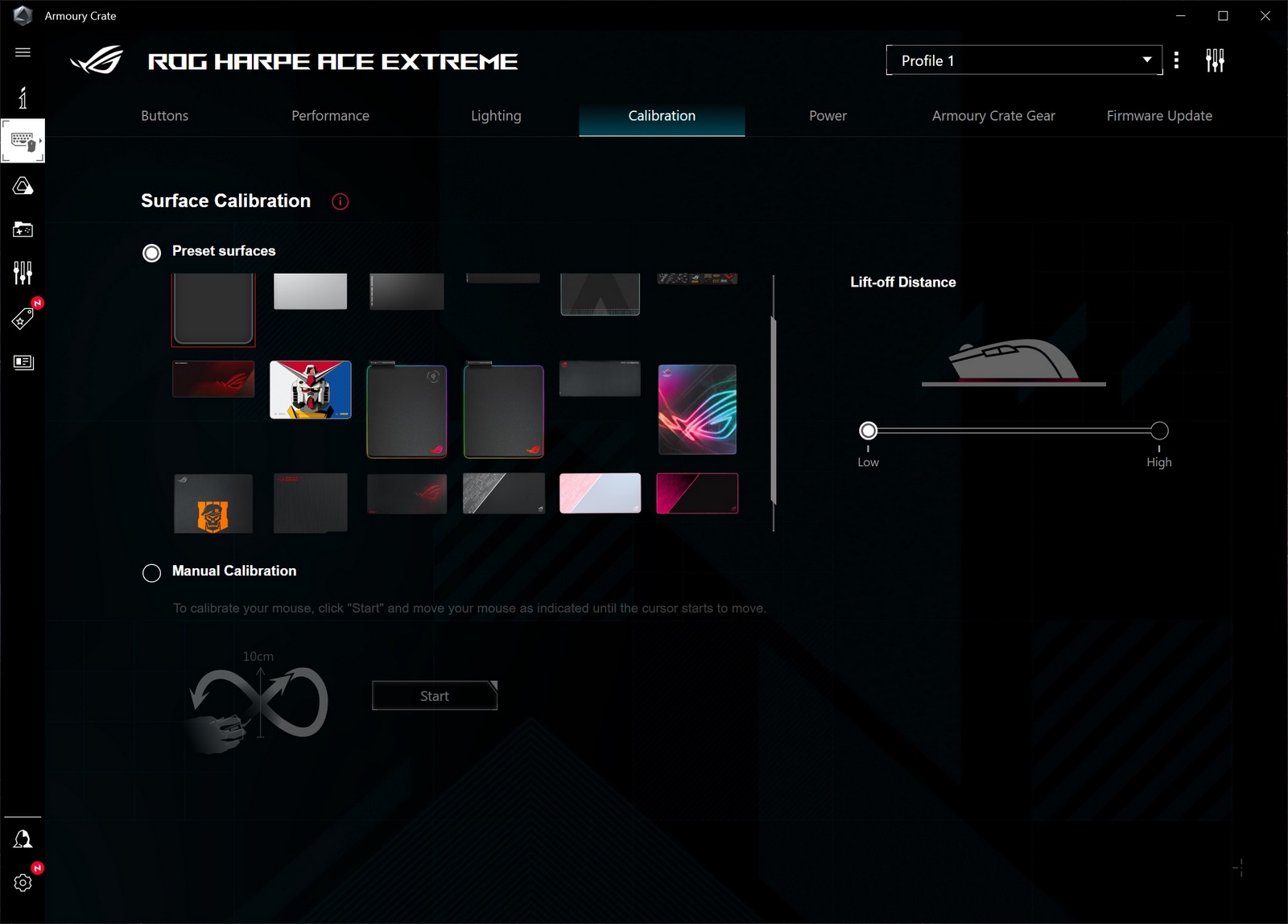1288x924 pixels.
Task: Select the dark red-text mousepad in bottom row
Action: 310,503
